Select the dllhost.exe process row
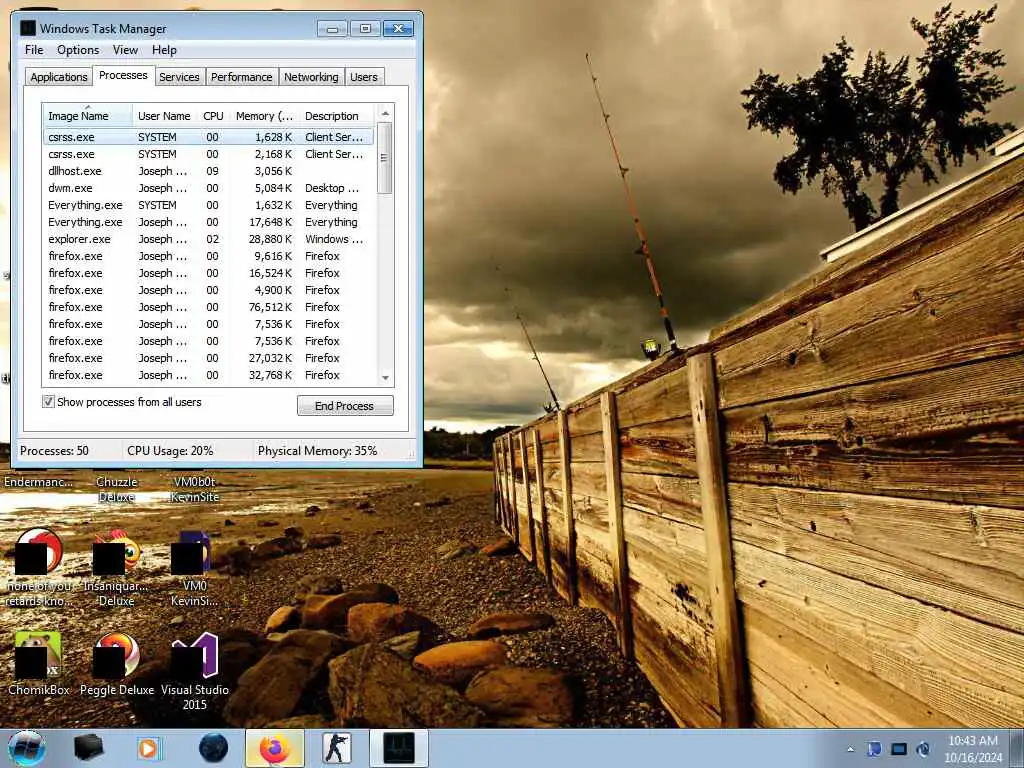 [209, 171]
